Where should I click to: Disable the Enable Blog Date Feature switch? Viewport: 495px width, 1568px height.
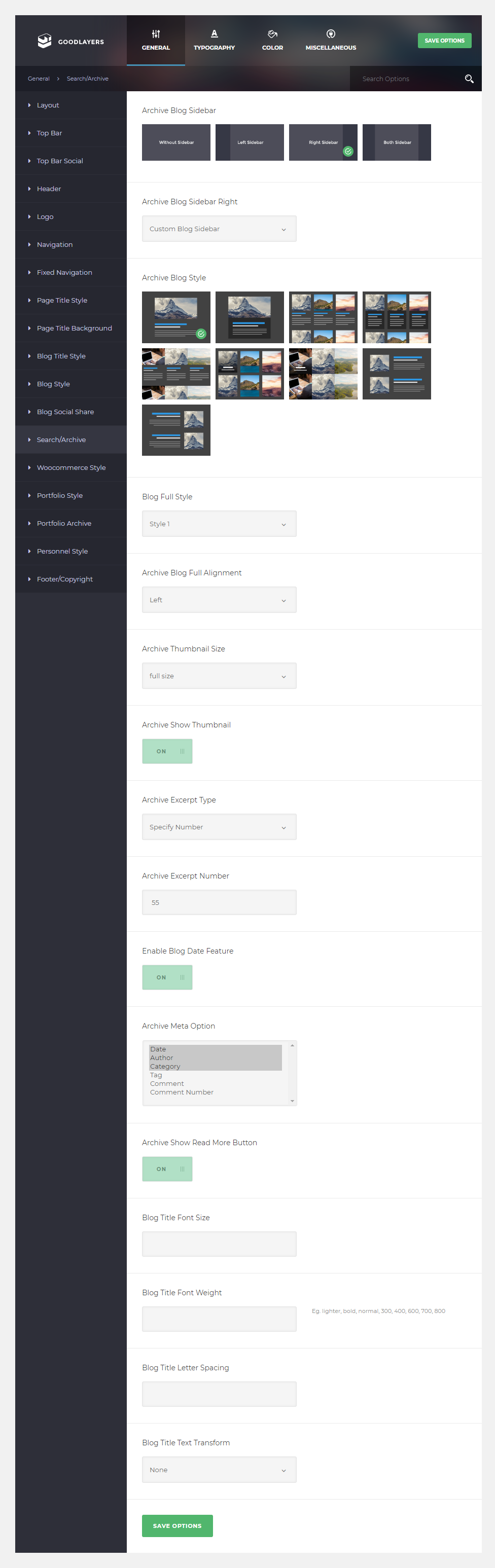coord(167,977)
